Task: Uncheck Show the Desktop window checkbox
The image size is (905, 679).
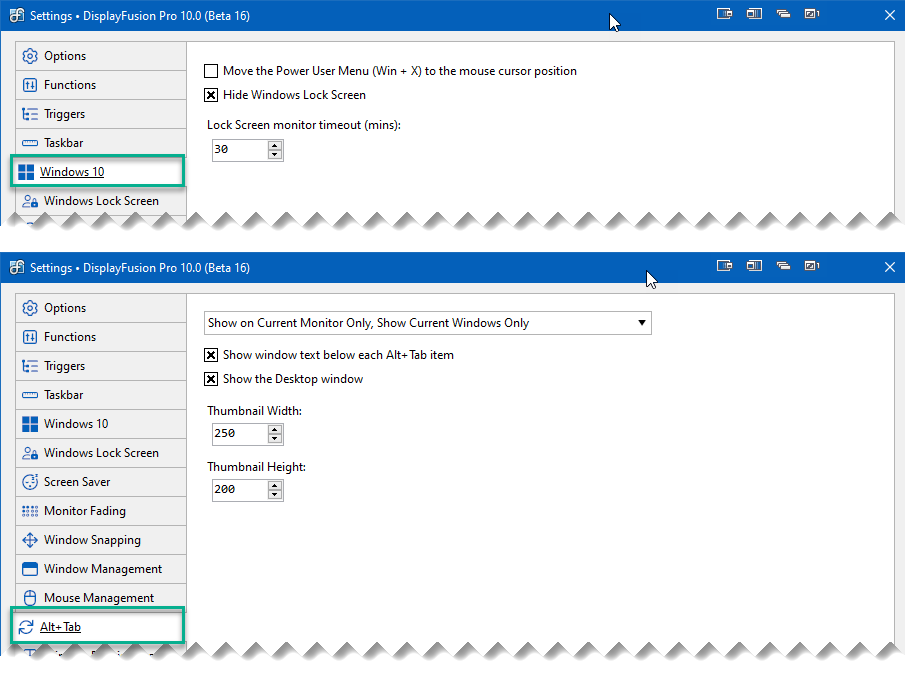Action: click(211, 379)
